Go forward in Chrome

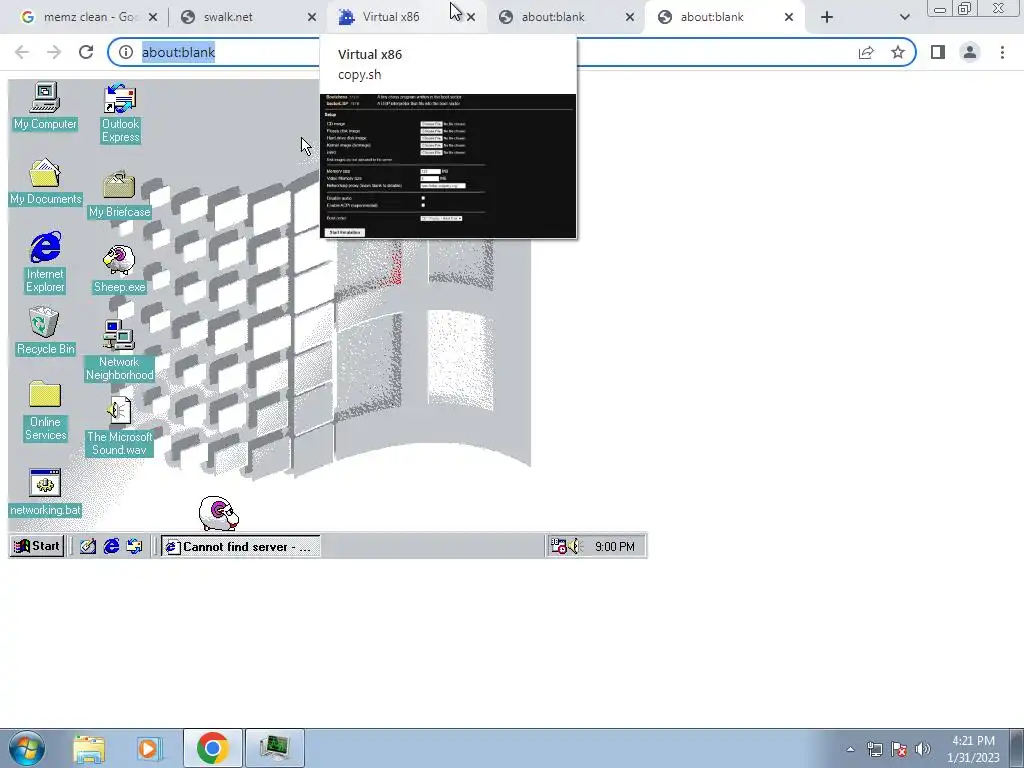point(54,52)
